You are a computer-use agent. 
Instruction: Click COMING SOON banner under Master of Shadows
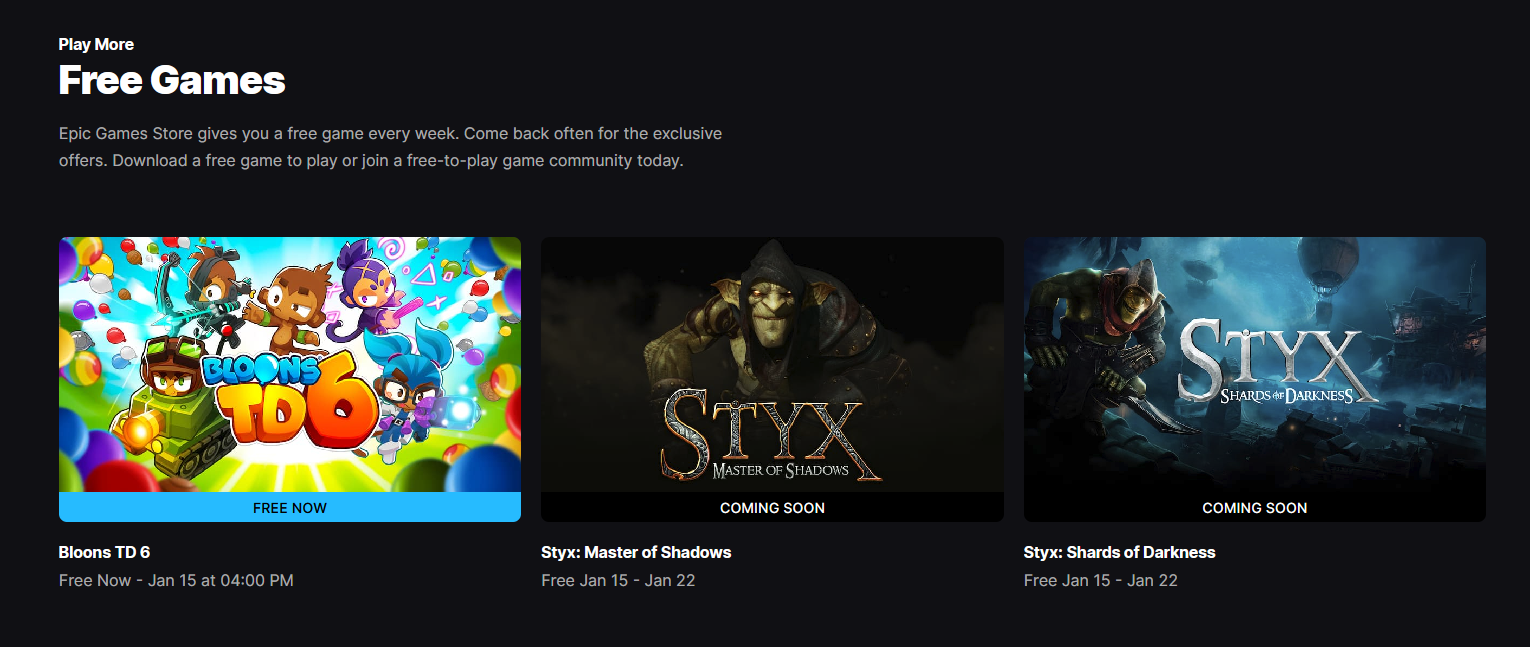tap(772, 507)
